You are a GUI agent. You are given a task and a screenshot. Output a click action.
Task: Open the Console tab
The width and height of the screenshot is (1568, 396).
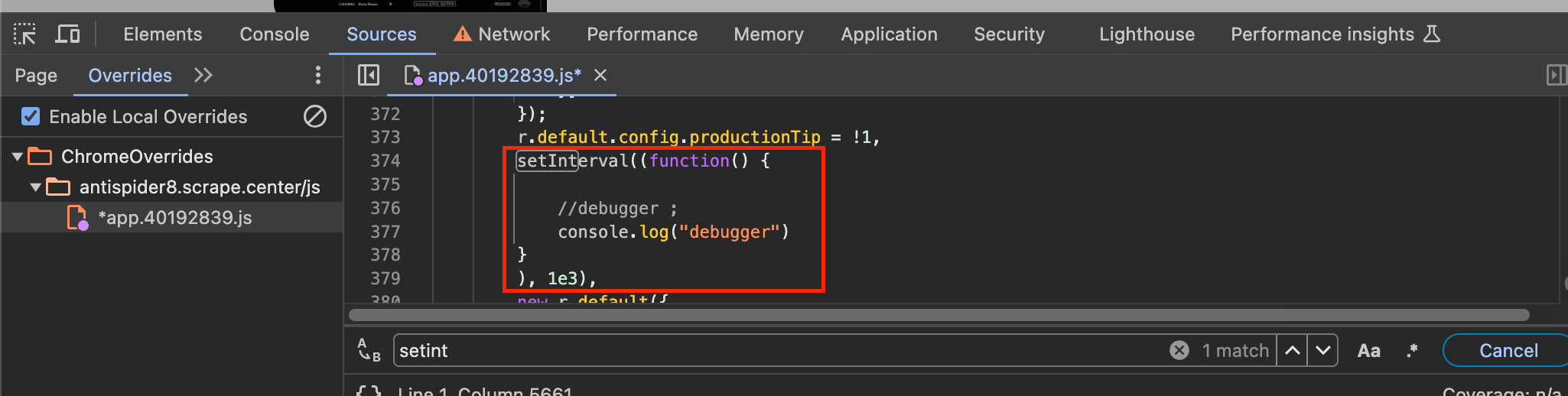click(x=275, y=34)
